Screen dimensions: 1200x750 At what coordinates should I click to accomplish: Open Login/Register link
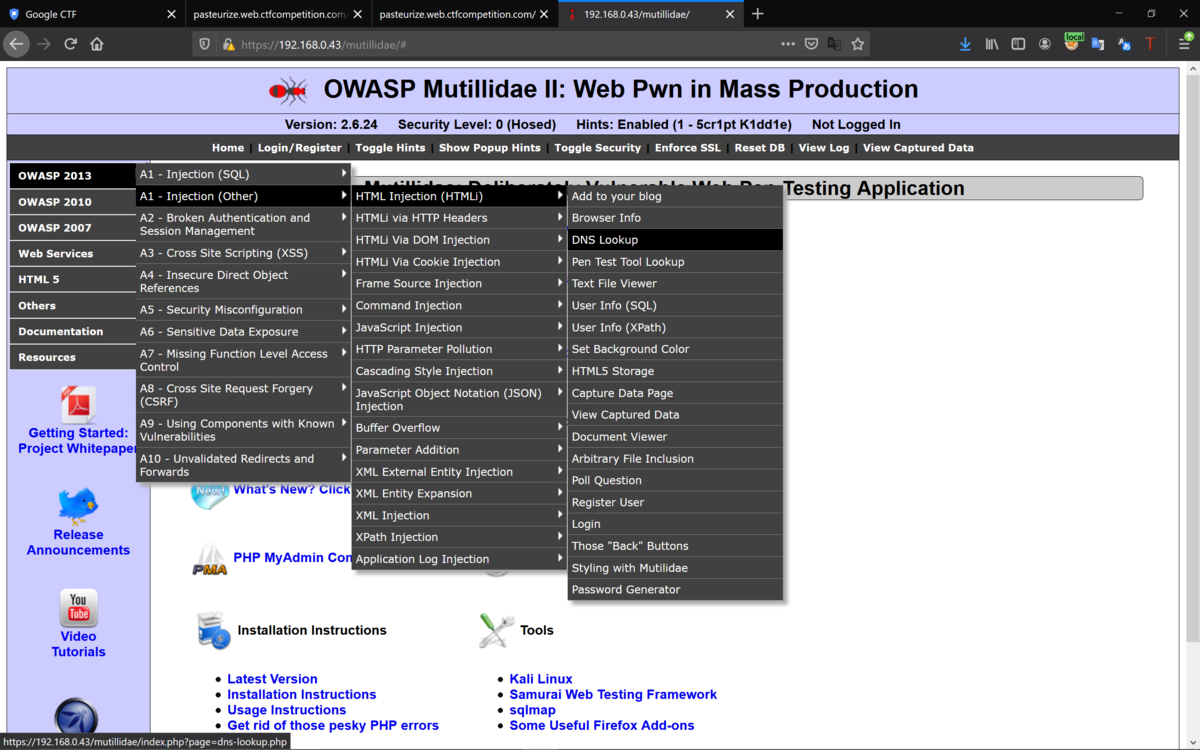click(x=300, y=148)
